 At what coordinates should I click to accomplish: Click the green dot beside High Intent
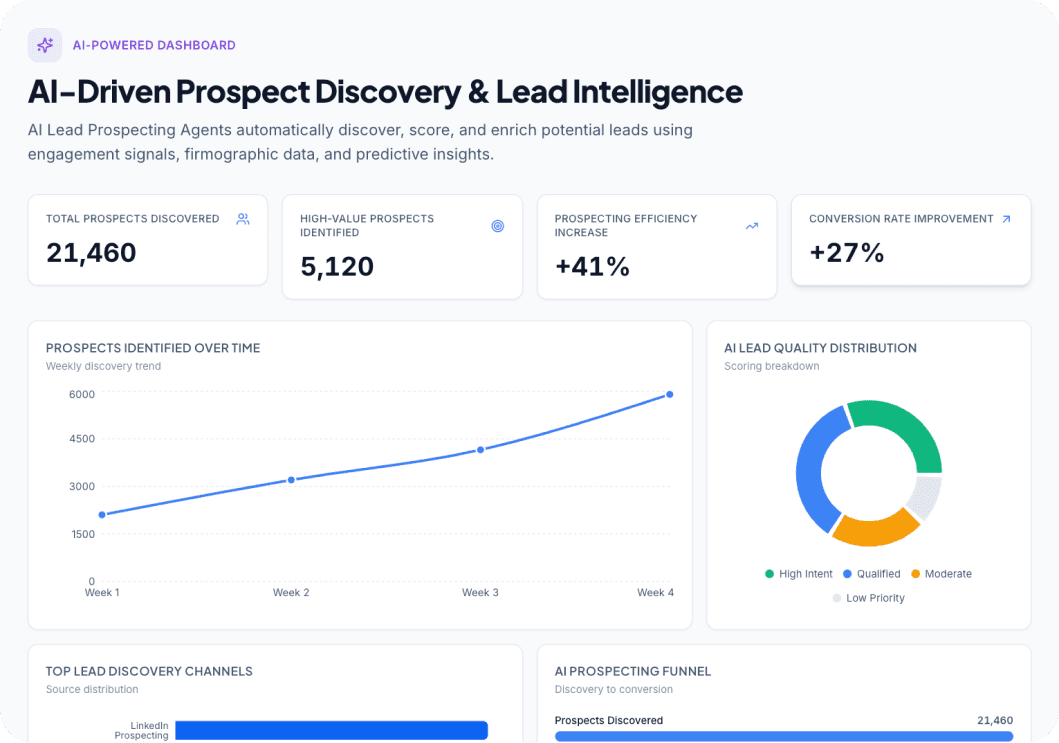click(x=769, y=574)
